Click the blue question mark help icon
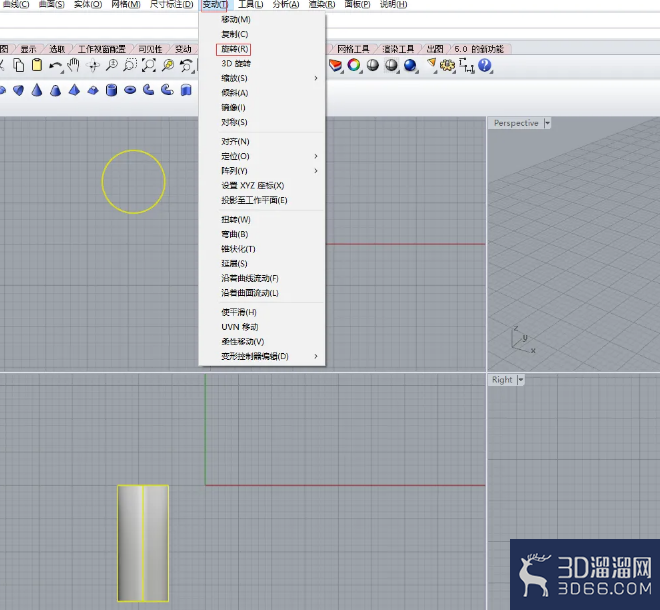 (485, 65)
